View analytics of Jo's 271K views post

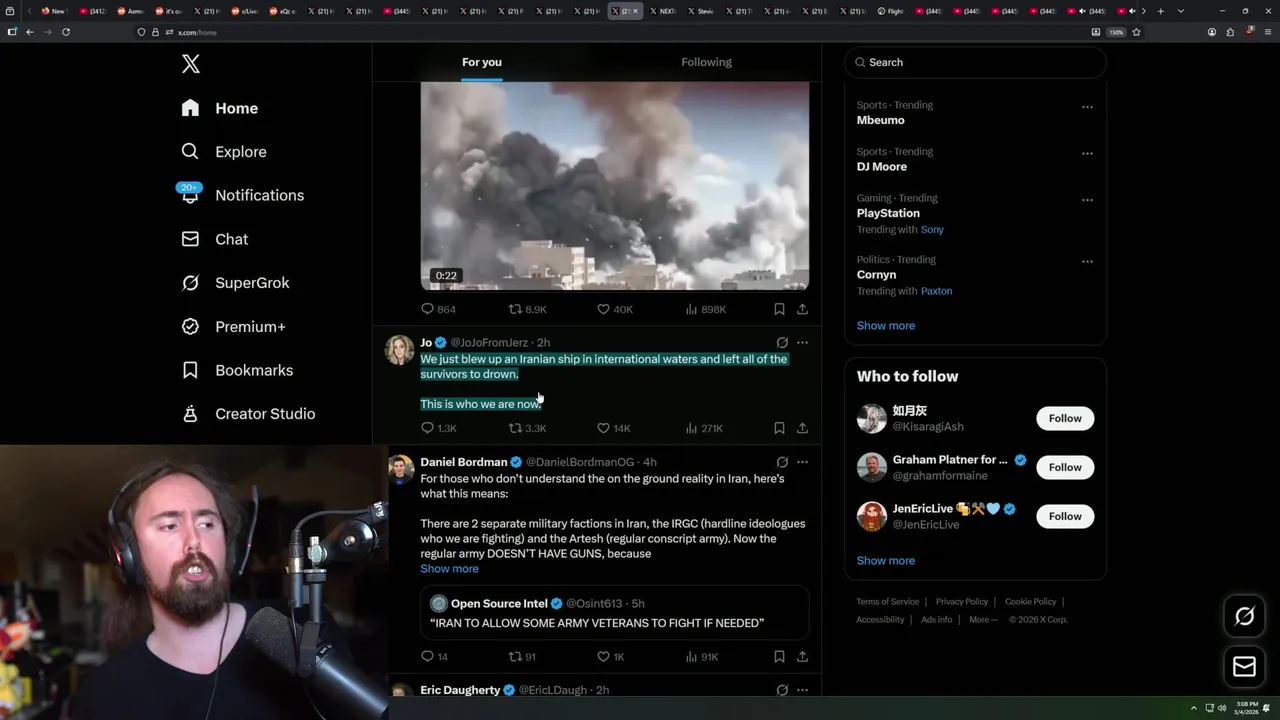click(x=704, y=428)
